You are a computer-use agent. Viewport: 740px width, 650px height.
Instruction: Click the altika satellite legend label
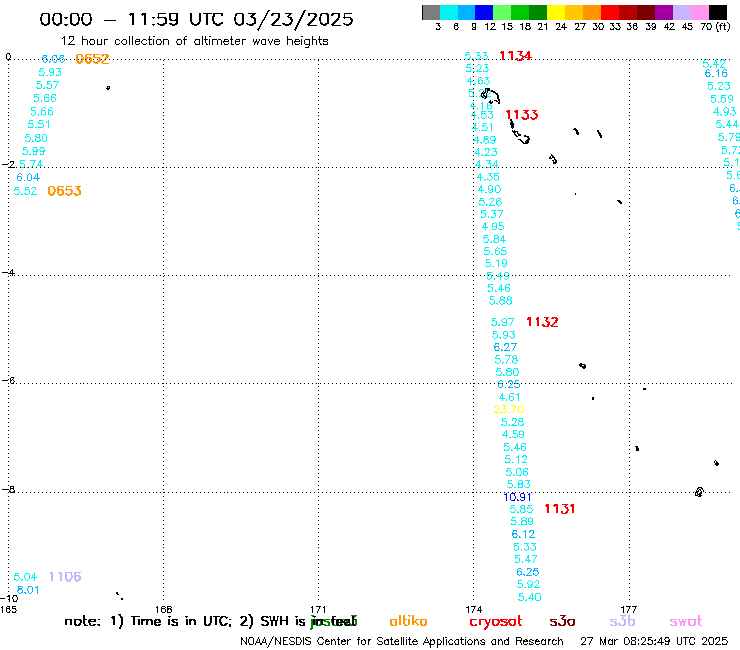[x=408, y=621]
